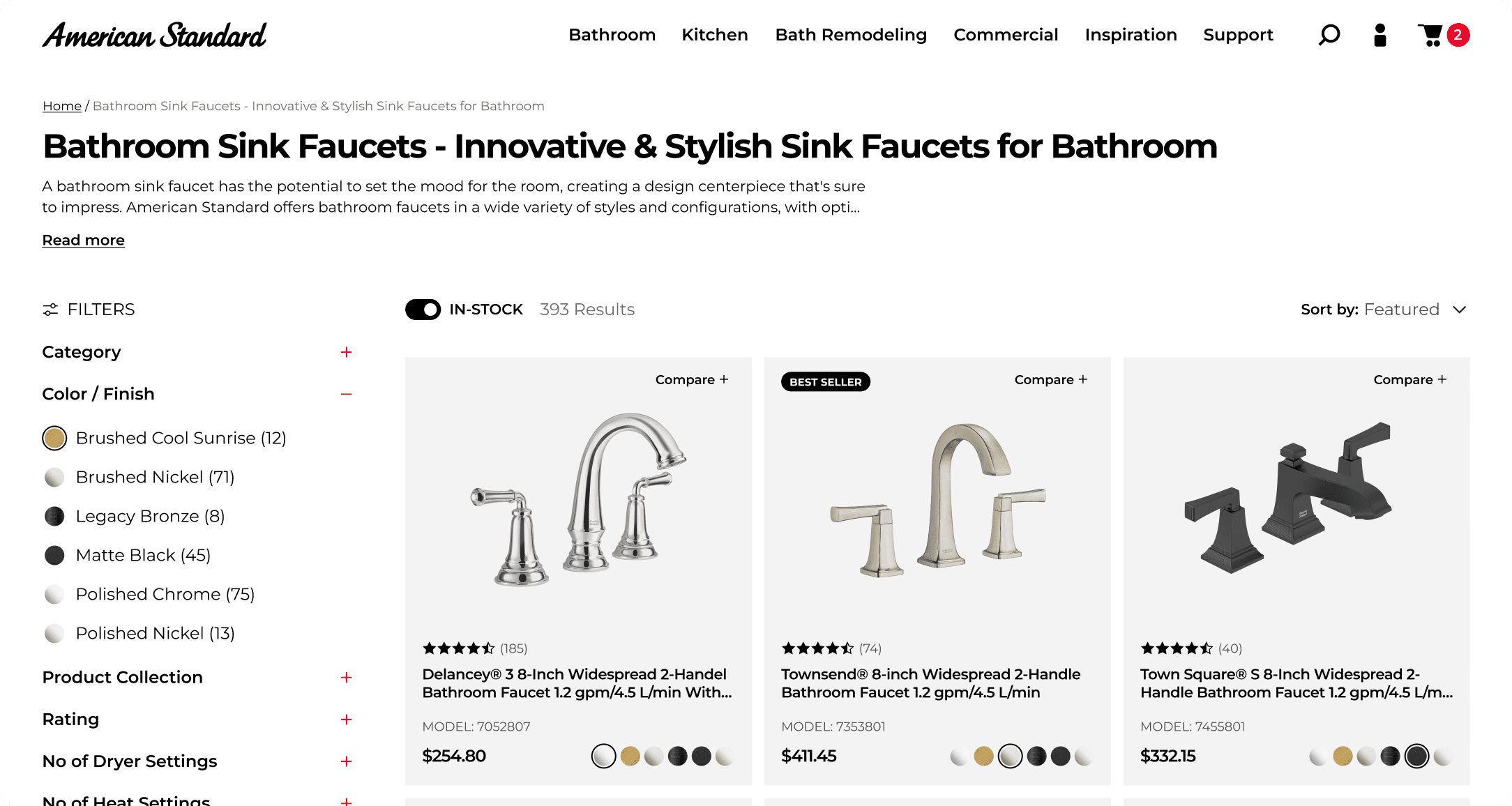This screenshot has height=806, width=1512.
Task: Select the Brushed Cool Sunrise color circle
Action: coord(54,438)
